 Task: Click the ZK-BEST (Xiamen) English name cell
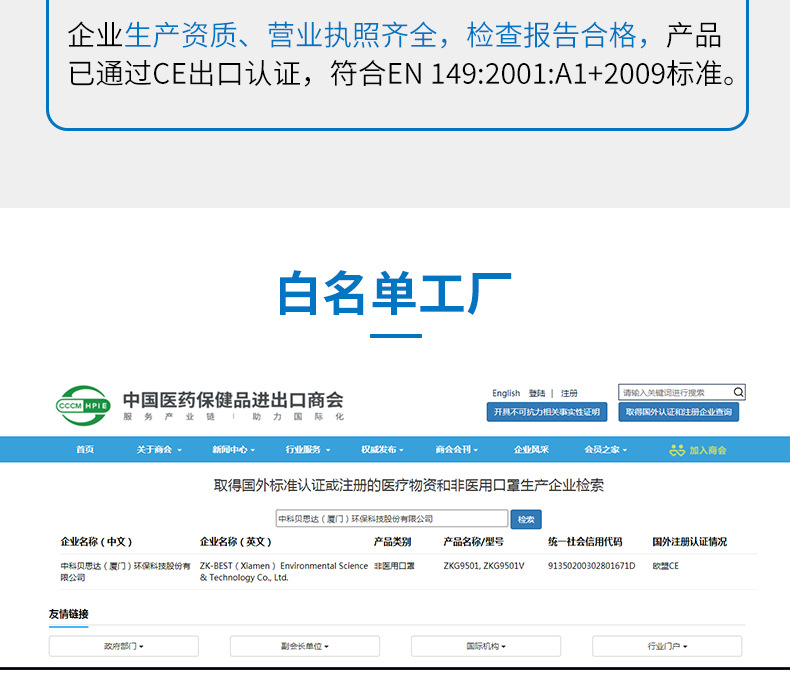click(284, 572)
